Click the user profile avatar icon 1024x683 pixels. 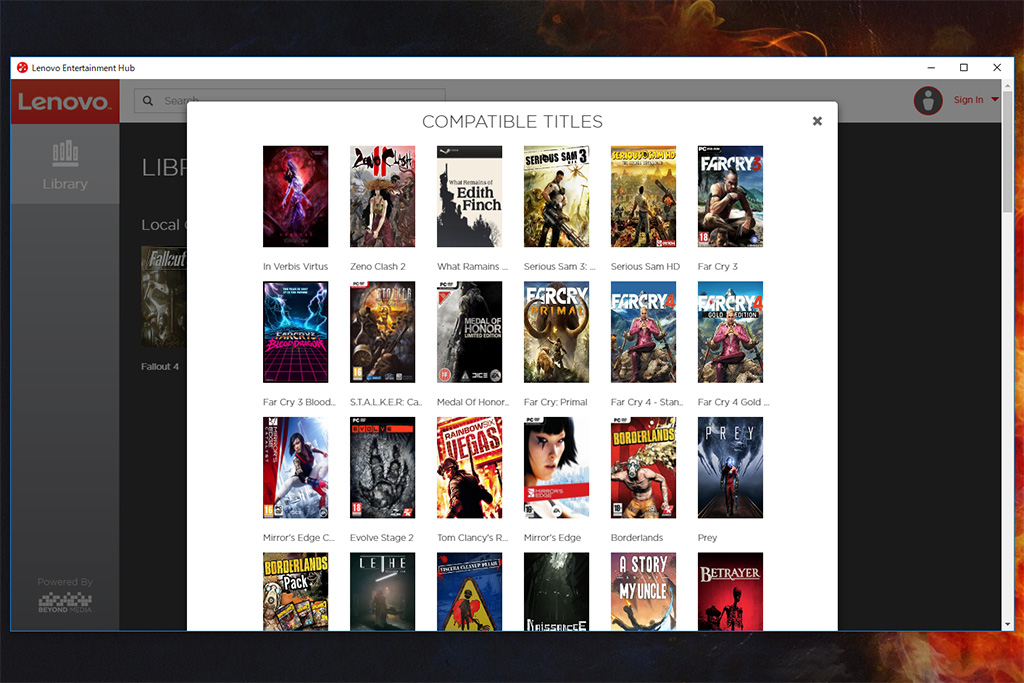click(928, 101)
